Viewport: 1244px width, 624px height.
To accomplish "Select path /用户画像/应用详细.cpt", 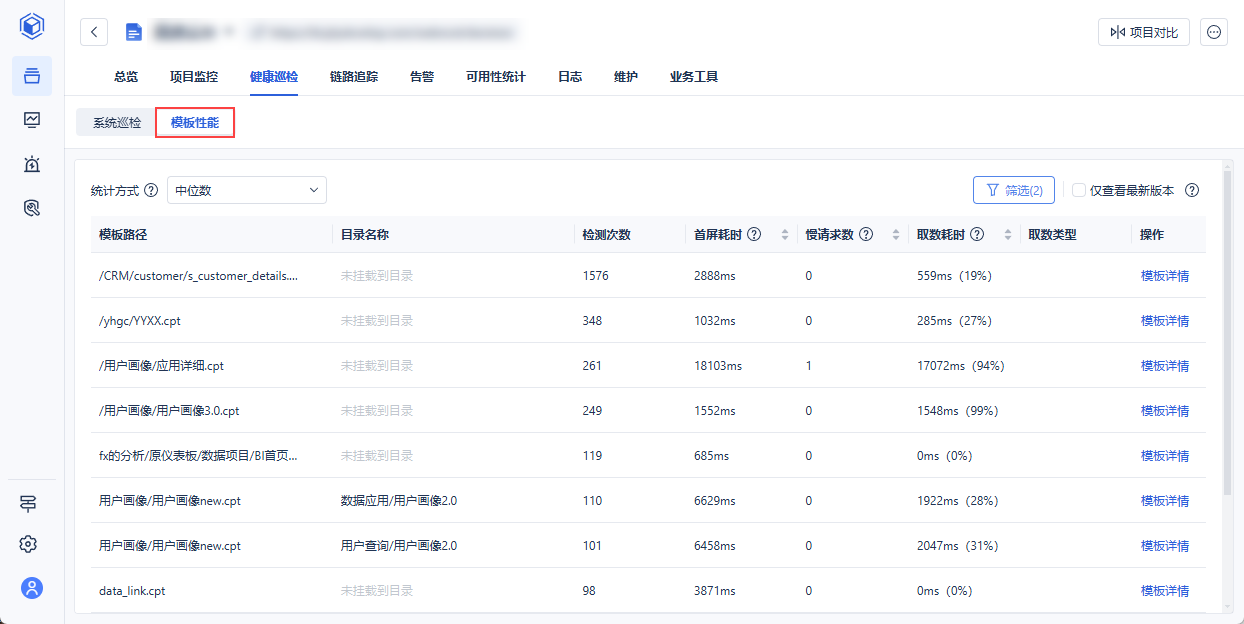I will click(162, 366).
